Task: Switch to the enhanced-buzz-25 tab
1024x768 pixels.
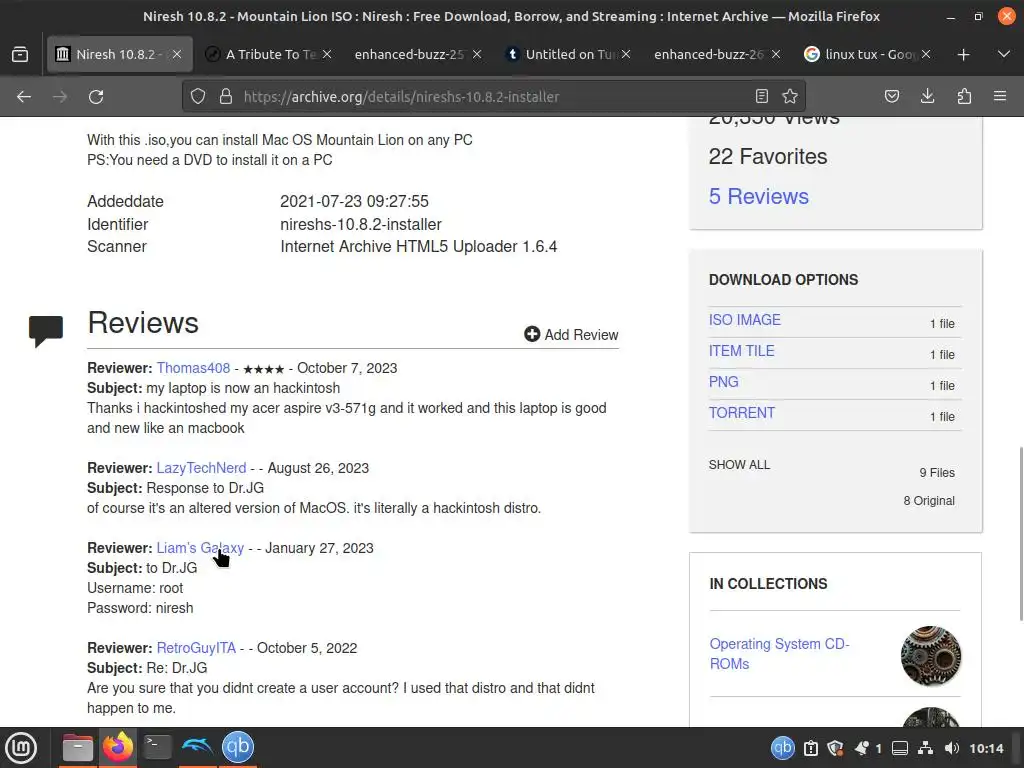Action: click(418, 54)
